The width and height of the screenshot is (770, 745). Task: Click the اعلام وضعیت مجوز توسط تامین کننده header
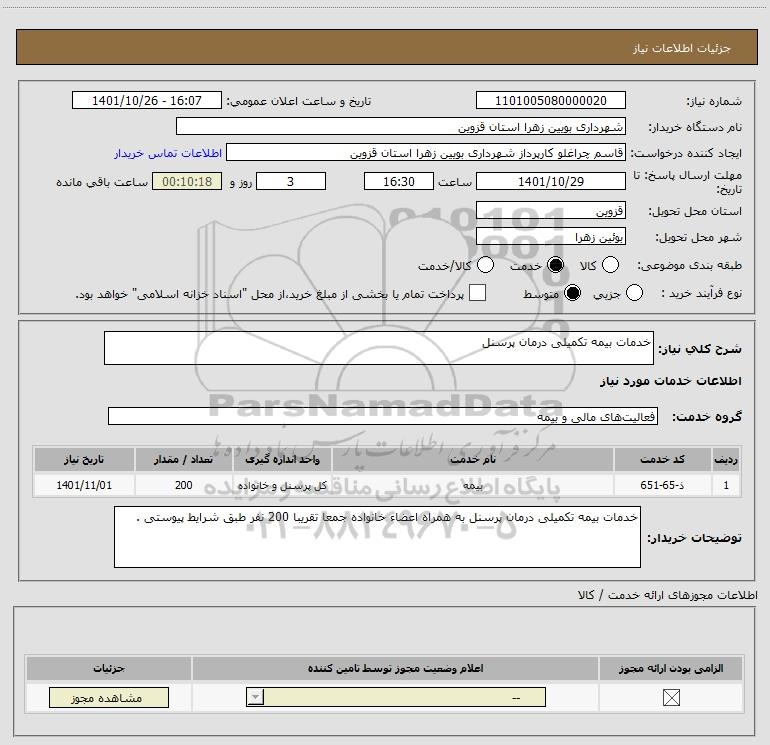coord(395,668)
